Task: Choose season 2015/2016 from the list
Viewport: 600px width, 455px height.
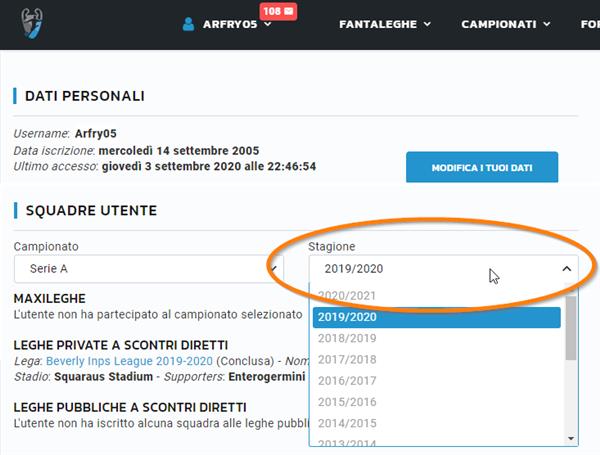Action: coord(348,401)
